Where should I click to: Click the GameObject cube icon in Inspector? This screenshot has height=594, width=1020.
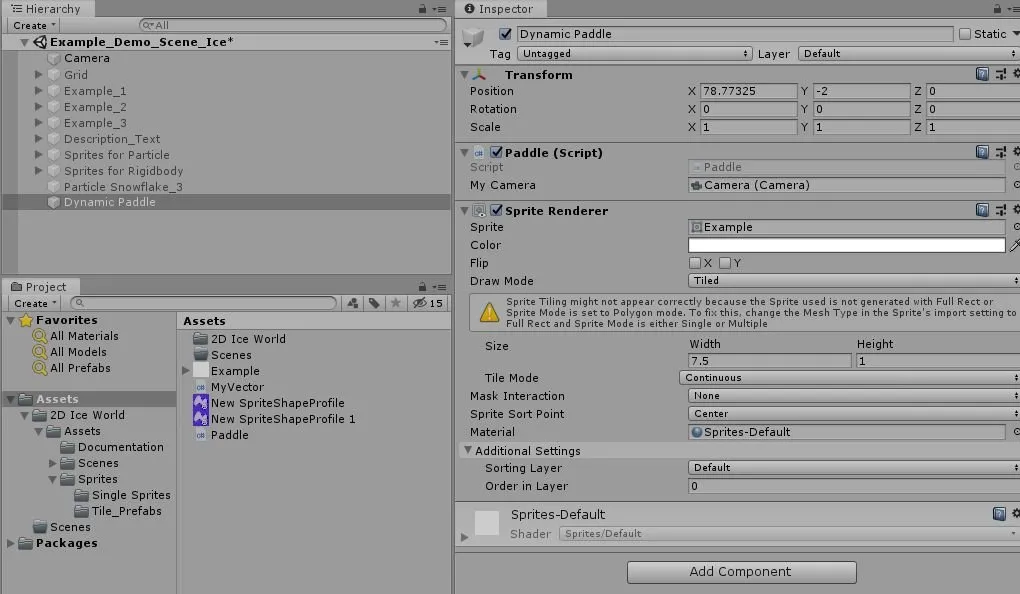click(473, 38)
